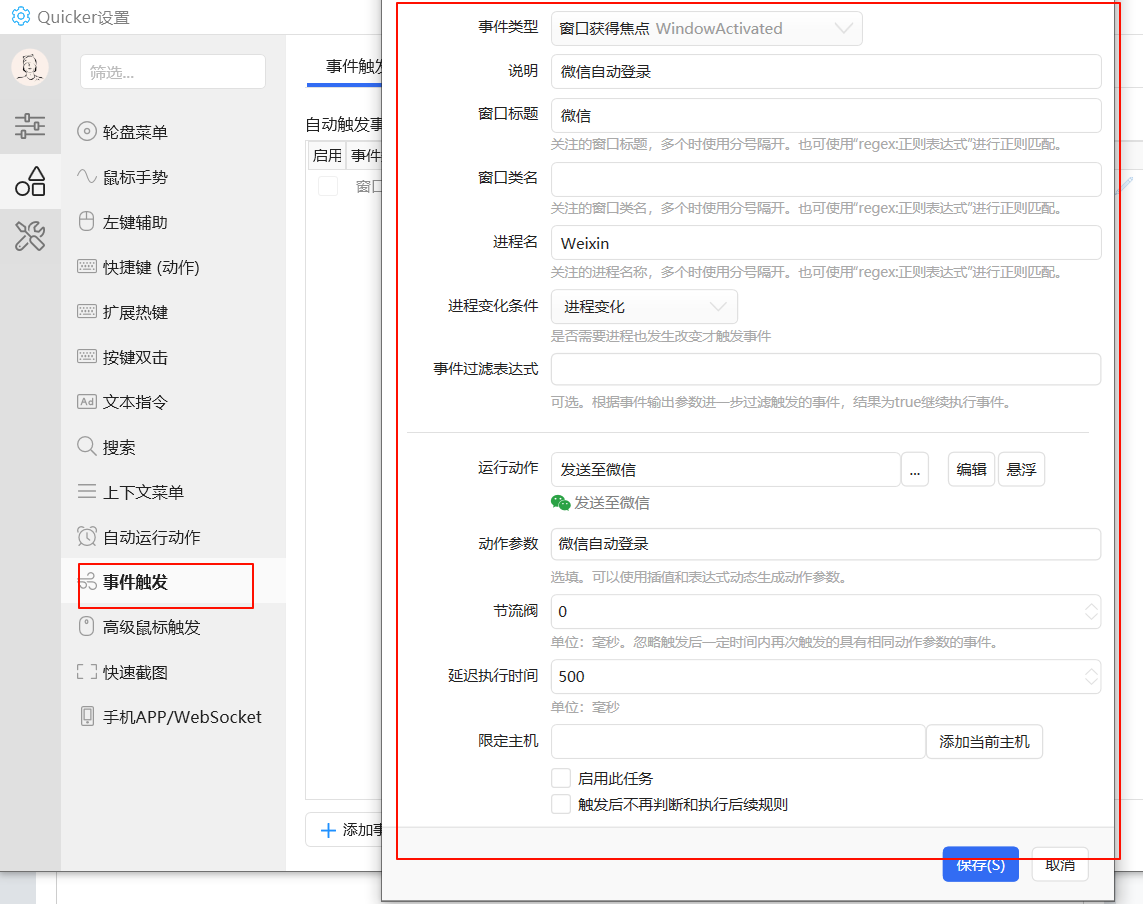
Task: Click the 自动运行动作 clock icon
Action: [87, 537]
